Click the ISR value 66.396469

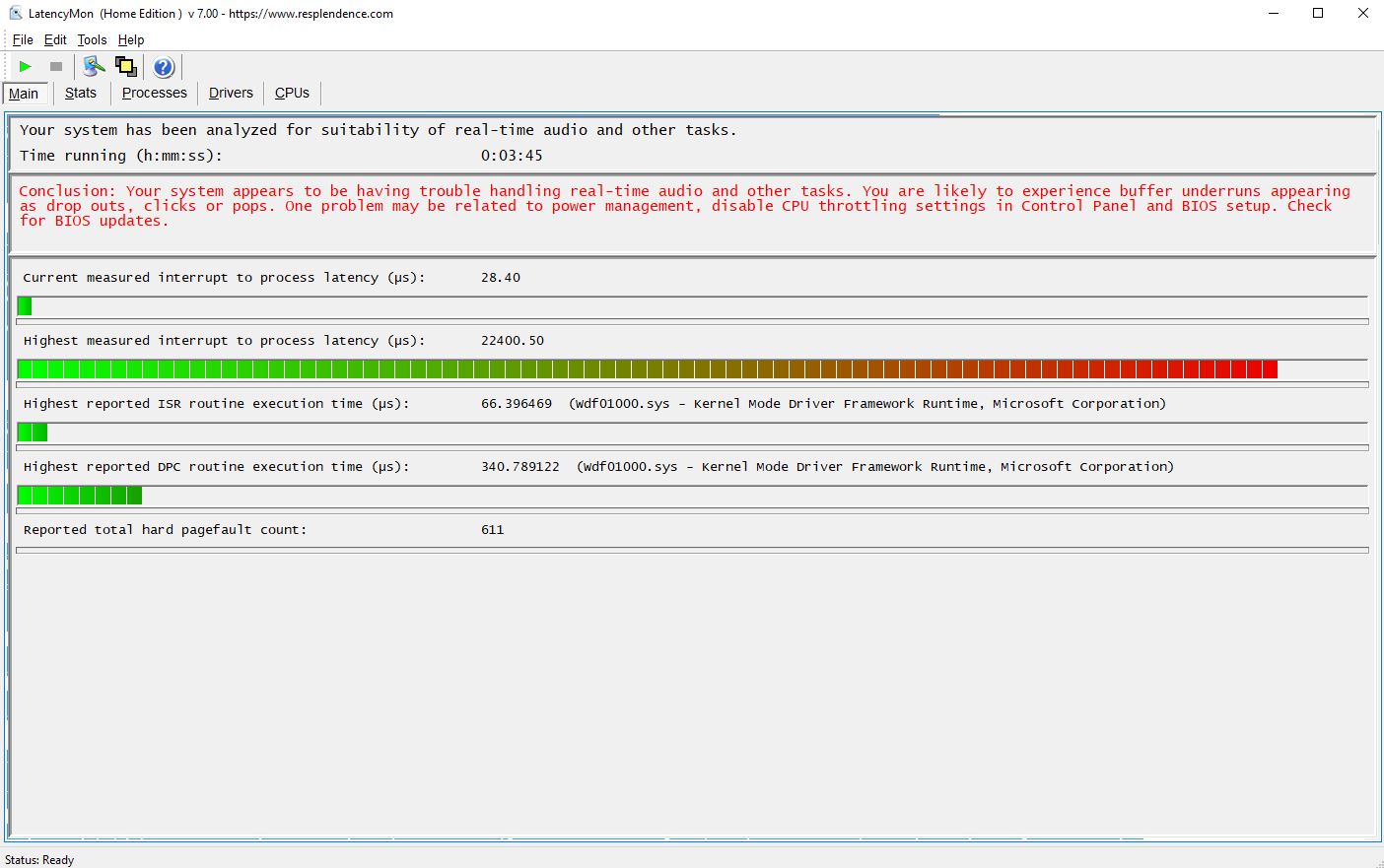(x=517, y=404)
